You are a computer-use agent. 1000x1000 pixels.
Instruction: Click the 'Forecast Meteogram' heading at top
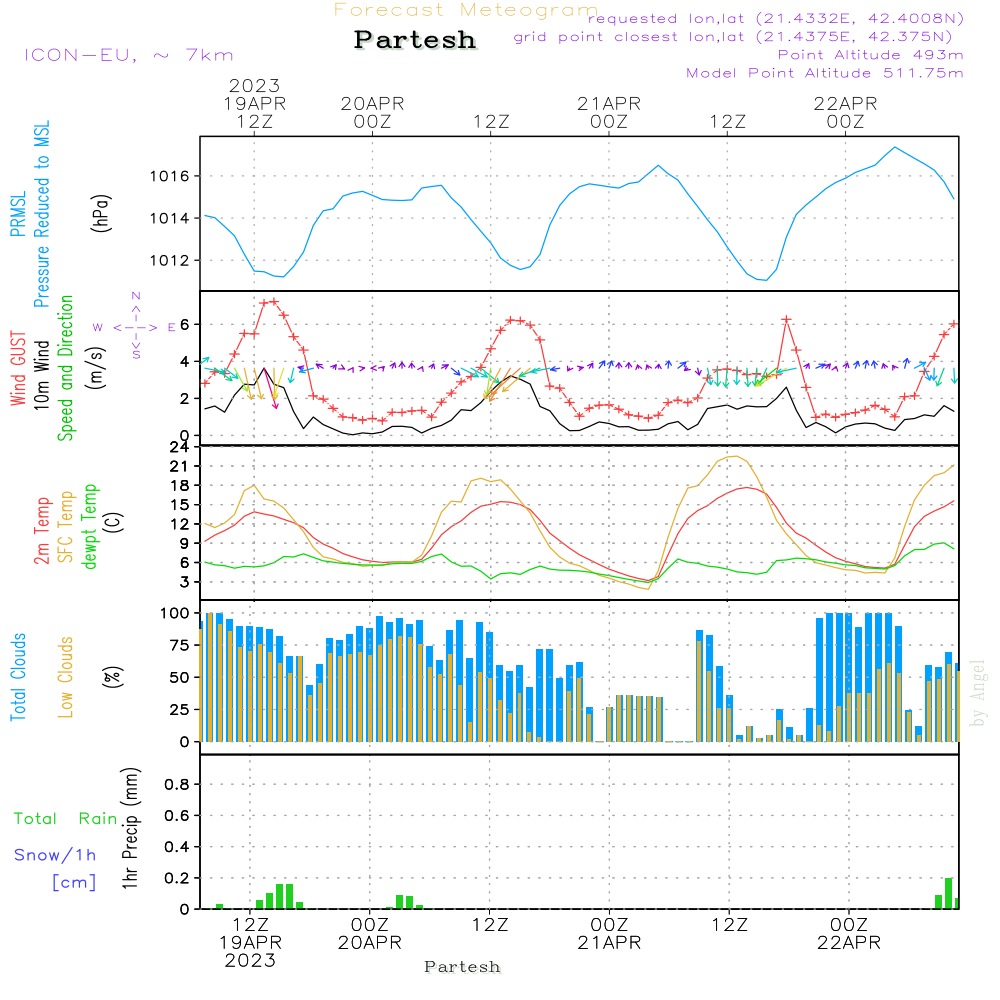[x=466, y=10]
